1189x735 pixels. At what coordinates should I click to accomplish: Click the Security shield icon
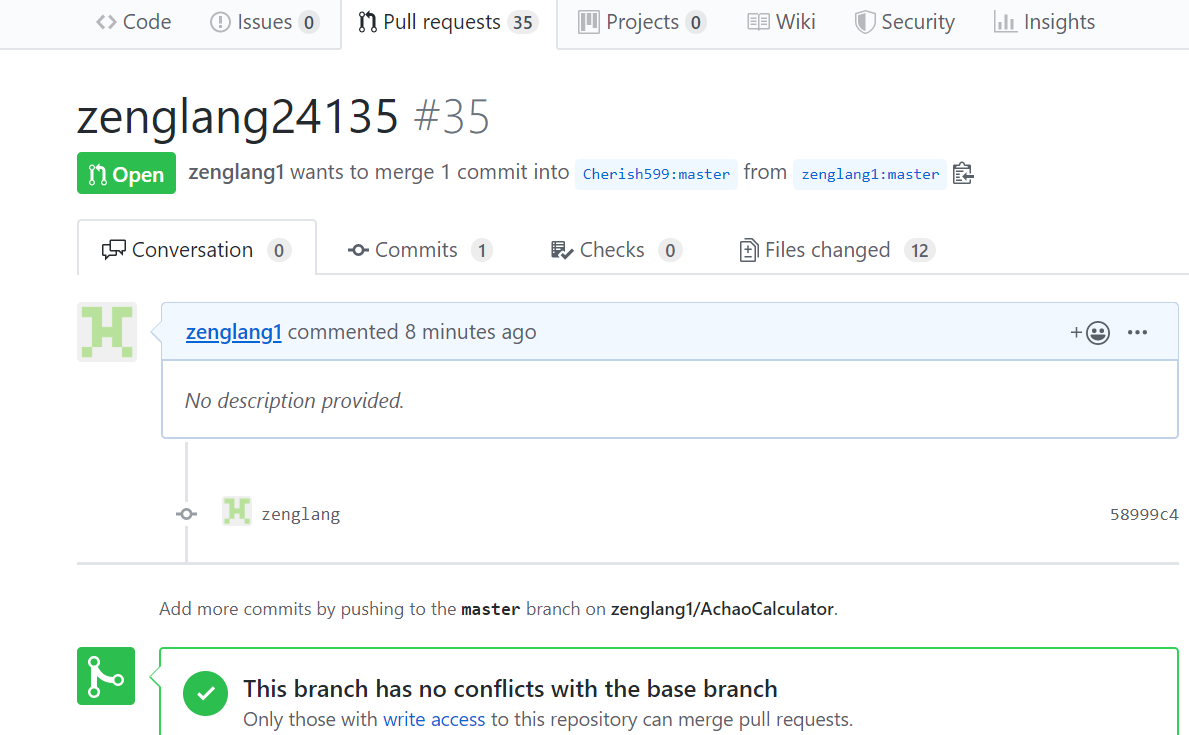point(864,22)
